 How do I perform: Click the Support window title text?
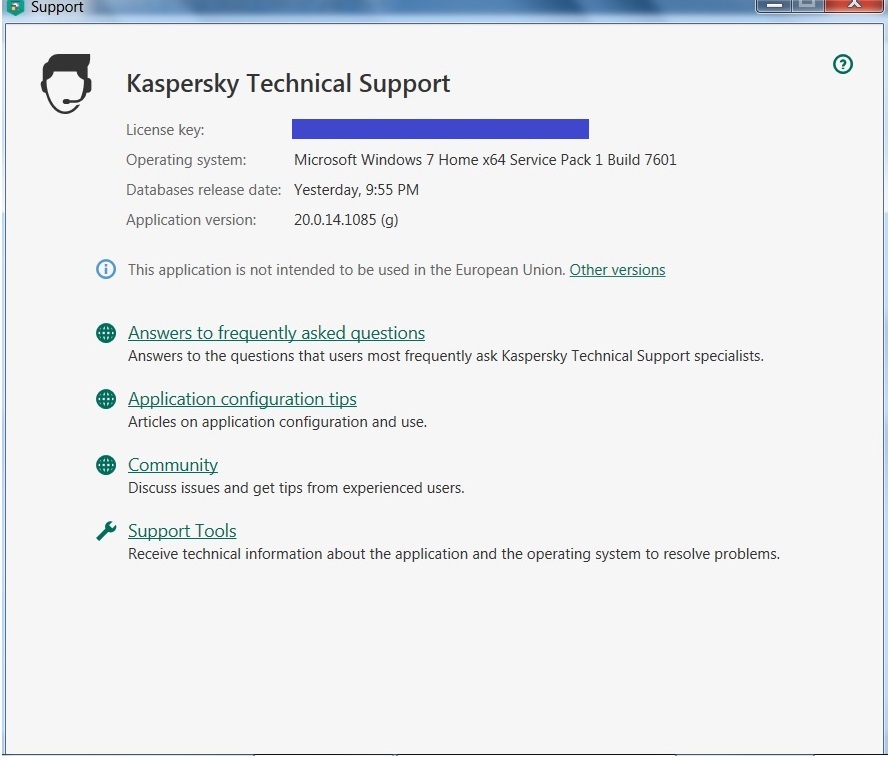(x=57, y=7)
